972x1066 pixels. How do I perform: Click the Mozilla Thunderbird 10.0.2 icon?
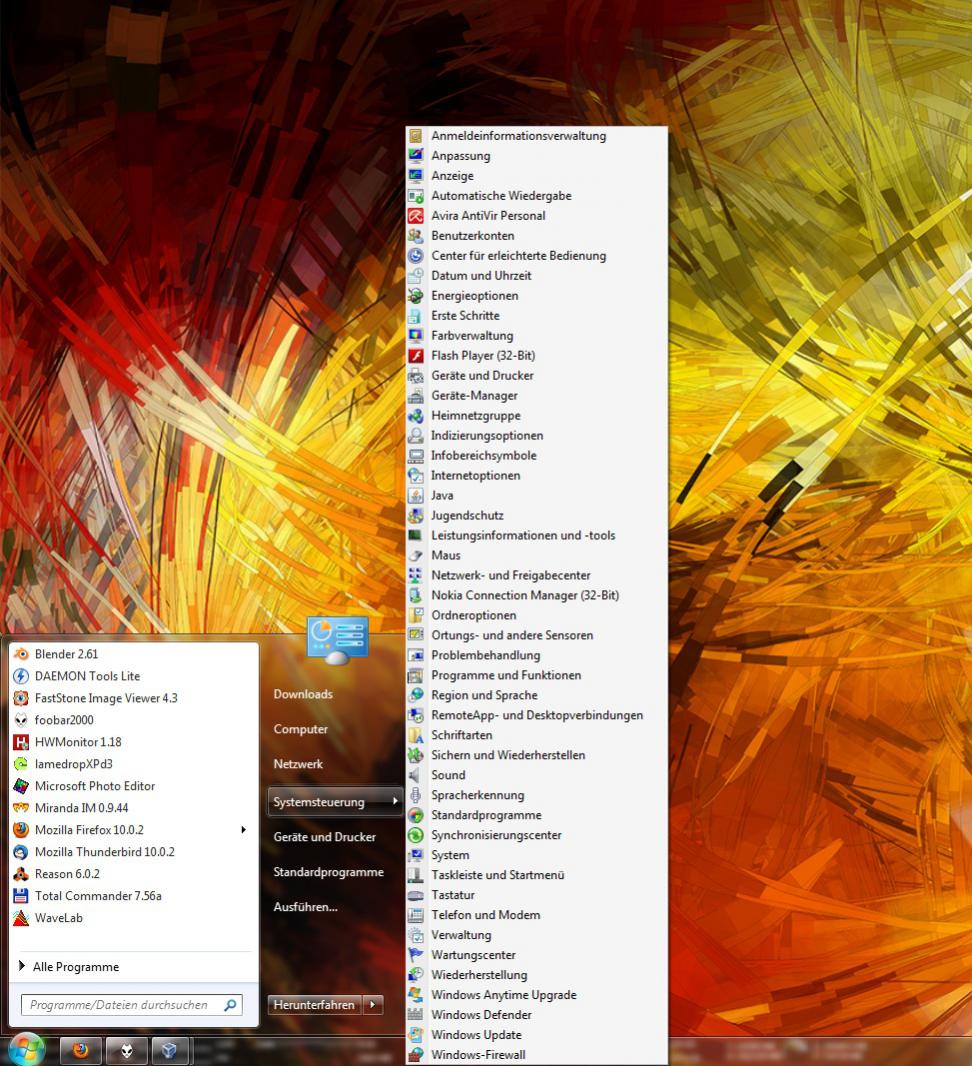21,852
